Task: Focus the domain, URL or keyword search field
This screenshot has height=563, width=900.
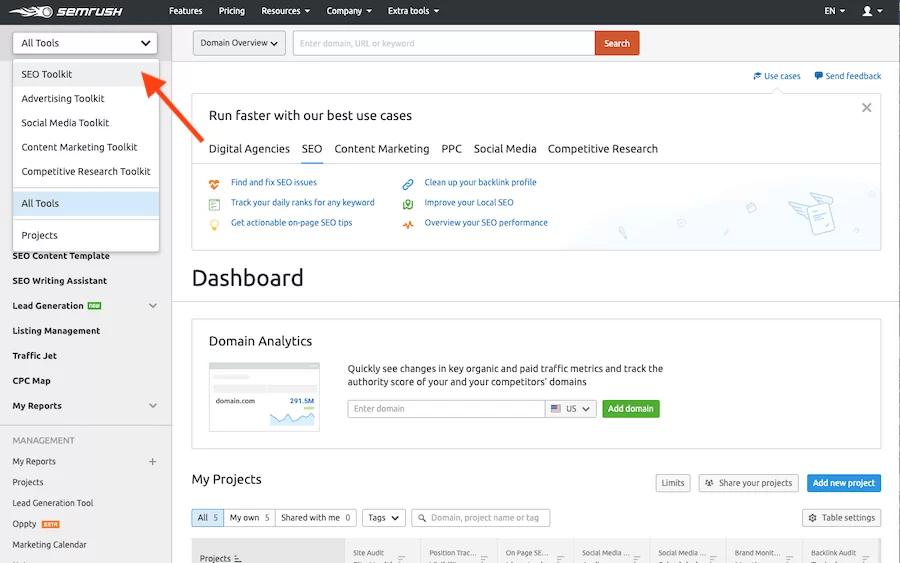Action: tap(444, 43)
